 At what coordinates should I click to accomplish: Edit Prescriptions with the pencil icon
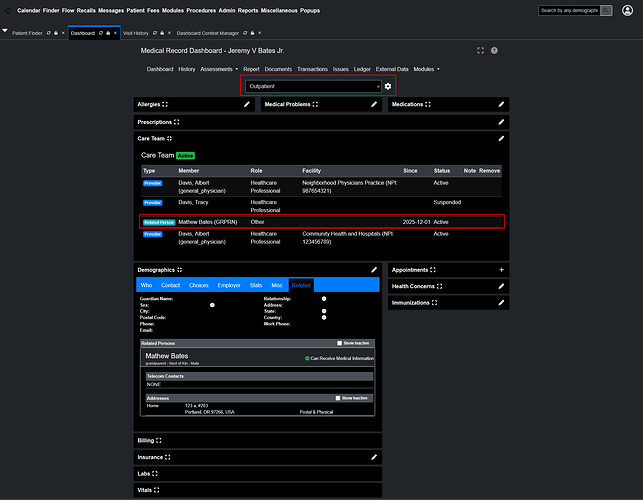501,122
